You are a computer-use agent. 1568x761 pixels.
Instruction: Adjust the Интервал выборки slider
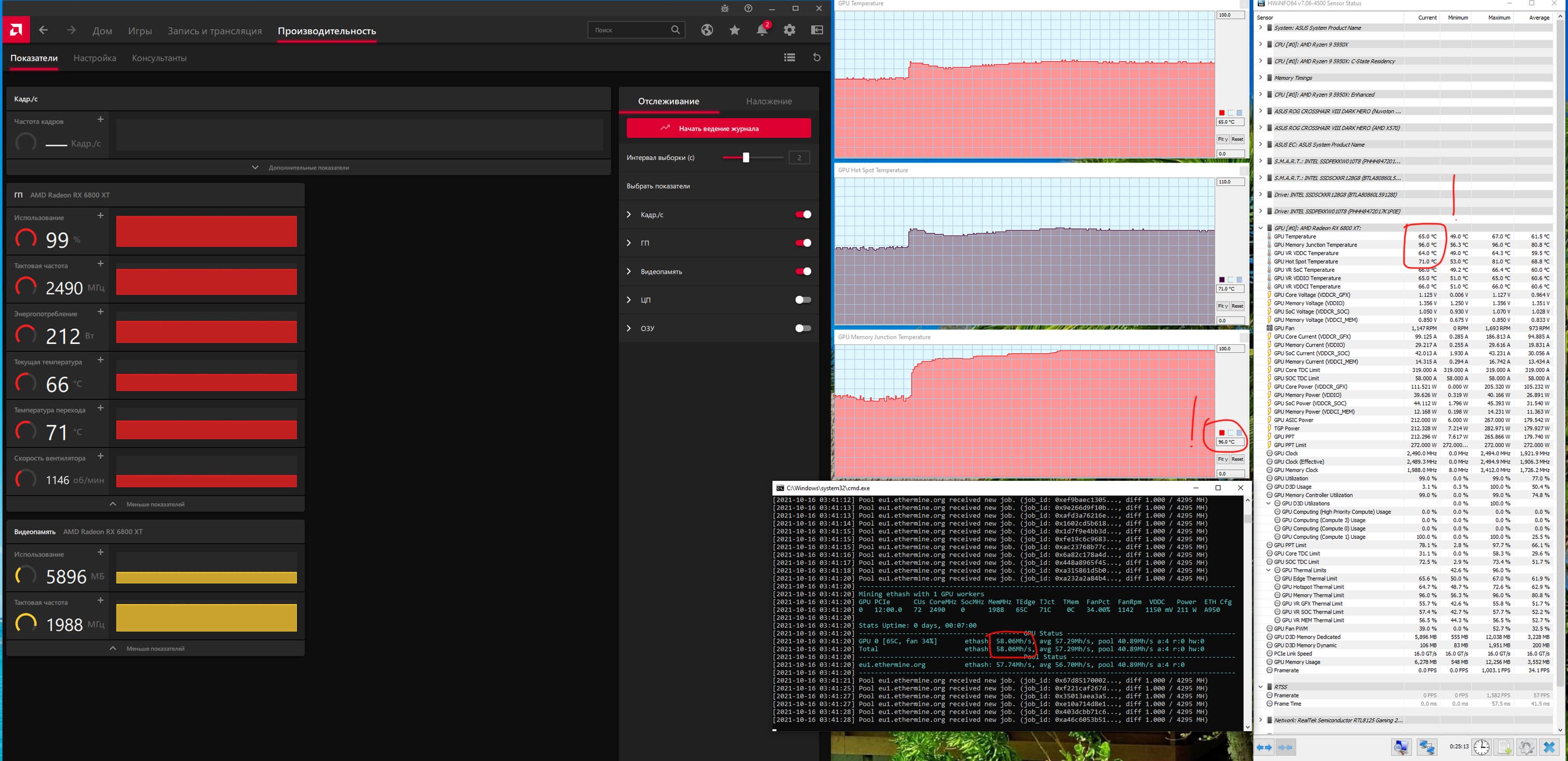(746, 158)
